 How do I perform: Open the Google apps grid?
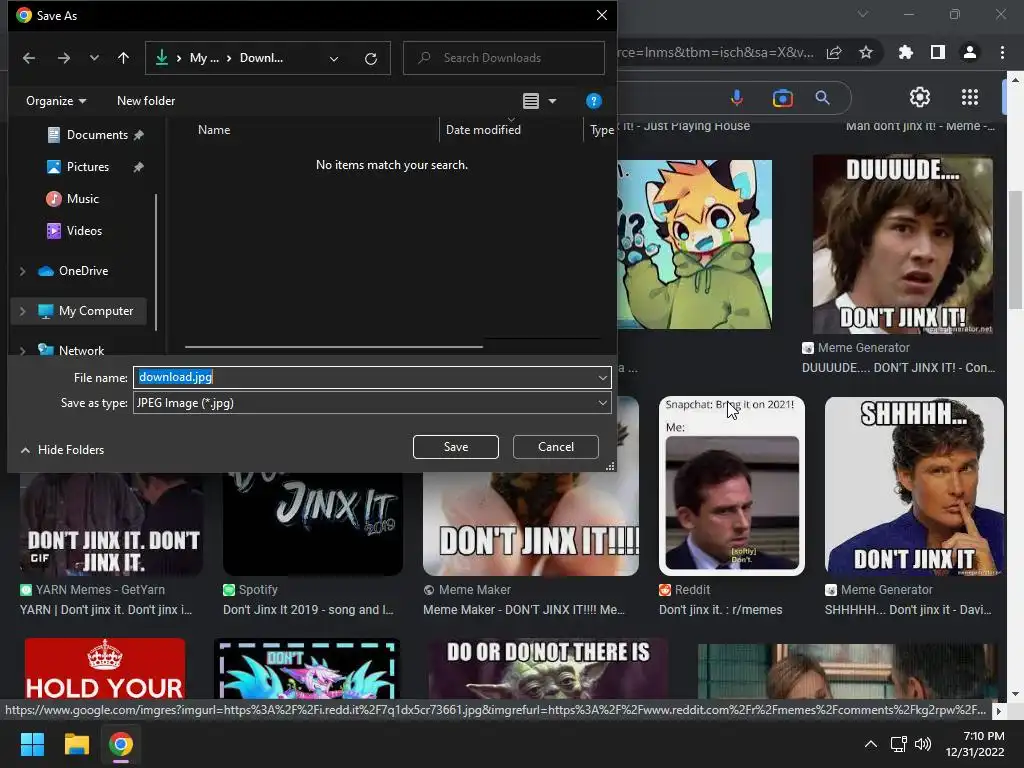pyautogui.click(x=970, y=97)
